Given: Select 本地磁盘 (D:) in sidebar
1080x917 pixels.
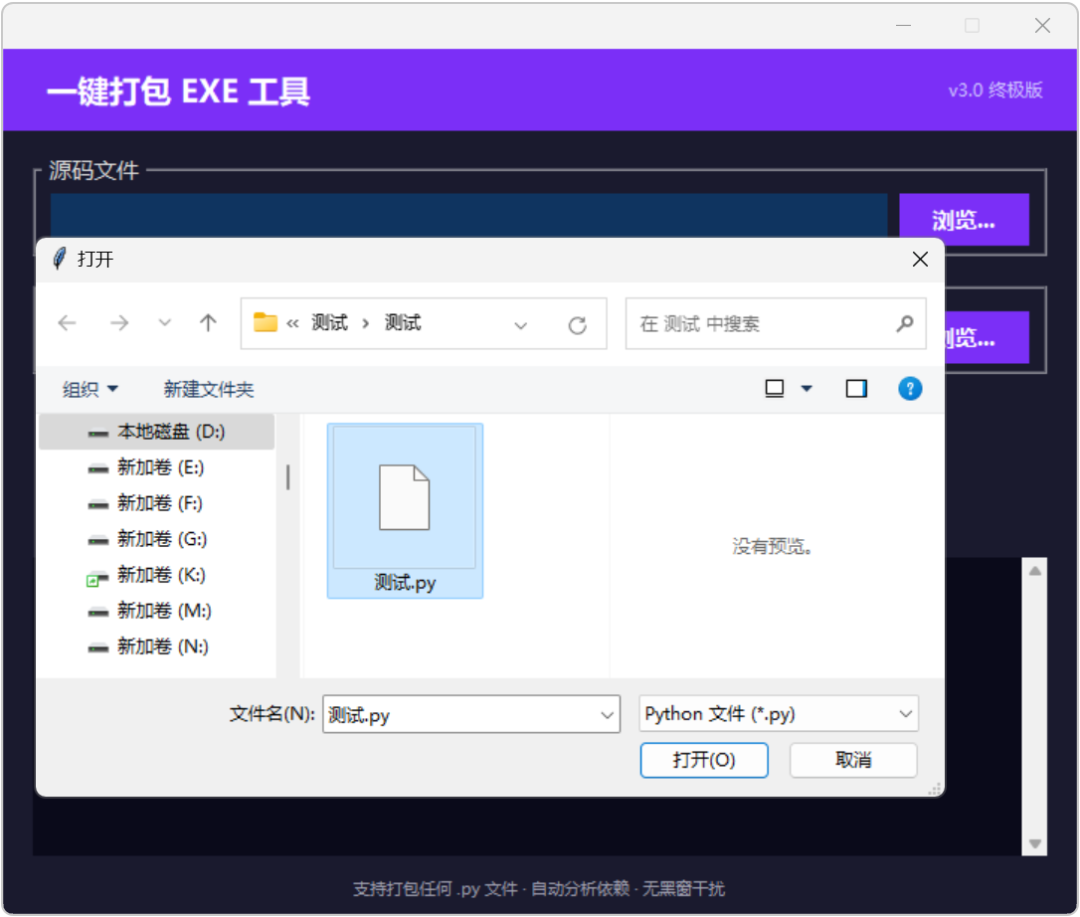Looking at the screenshot, I should point(157,432).
